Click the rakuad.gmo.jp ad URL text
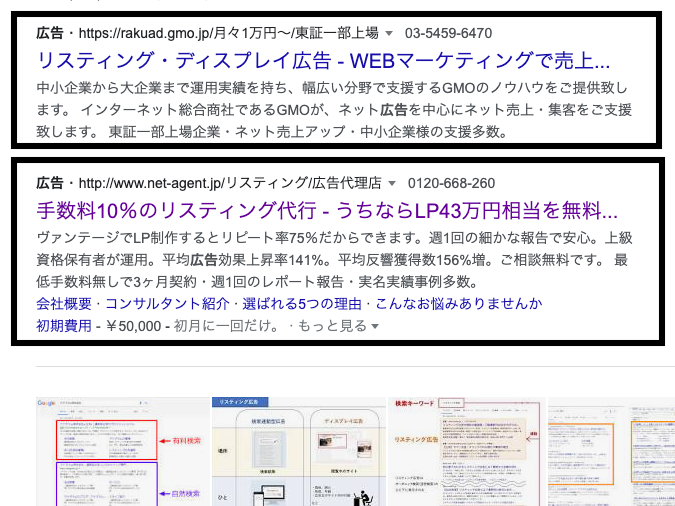This screenshot has height=506, width=675. click(x=229, y=33)
